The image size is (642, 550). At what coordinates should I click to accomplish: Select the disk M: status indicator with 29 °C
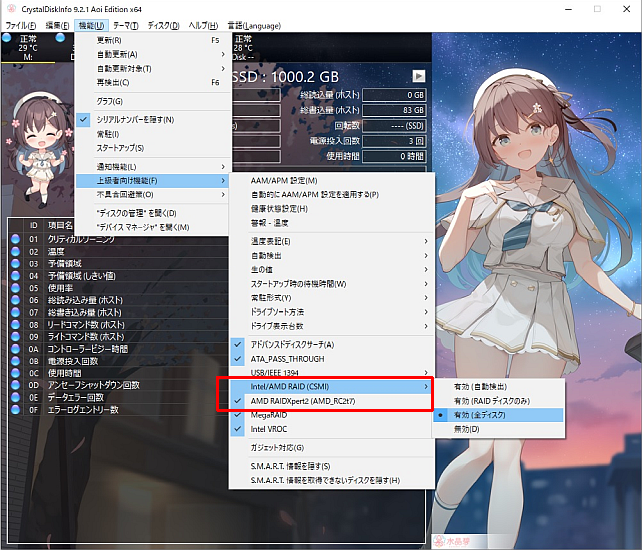[x=28, y=48]
